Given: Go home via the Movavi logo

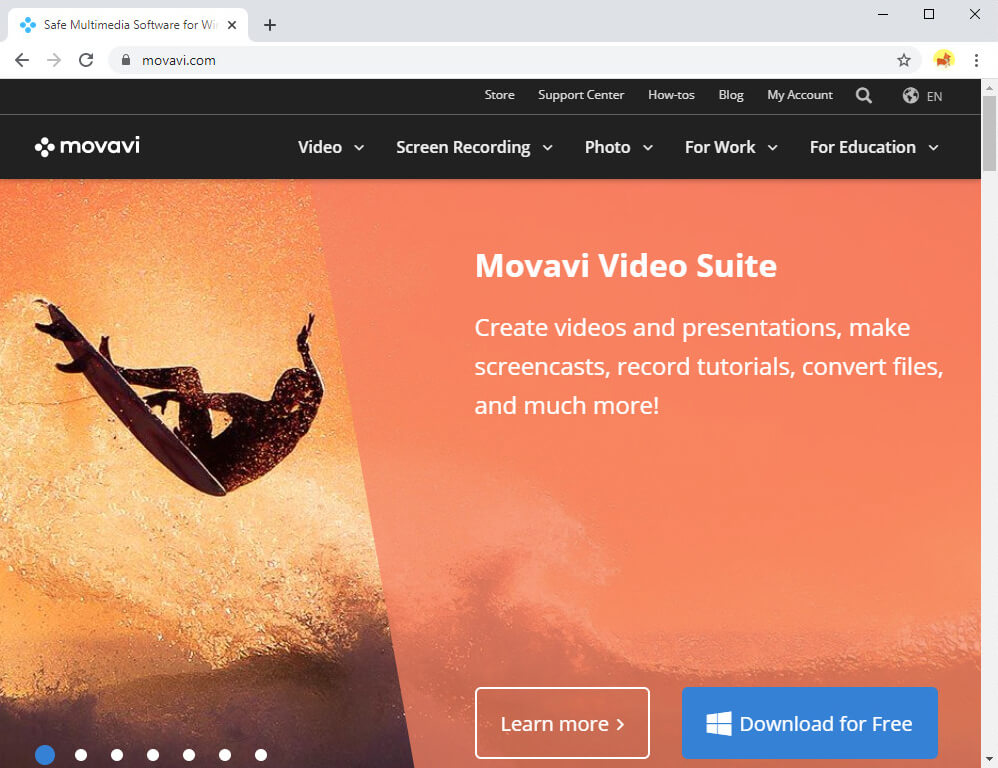Looking at the screenshot, I should [87, 146].
